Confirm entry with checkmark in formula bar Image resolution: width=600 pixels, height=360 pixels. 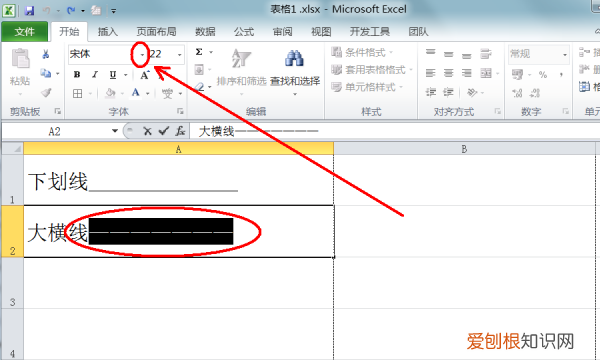pos(164,131)
